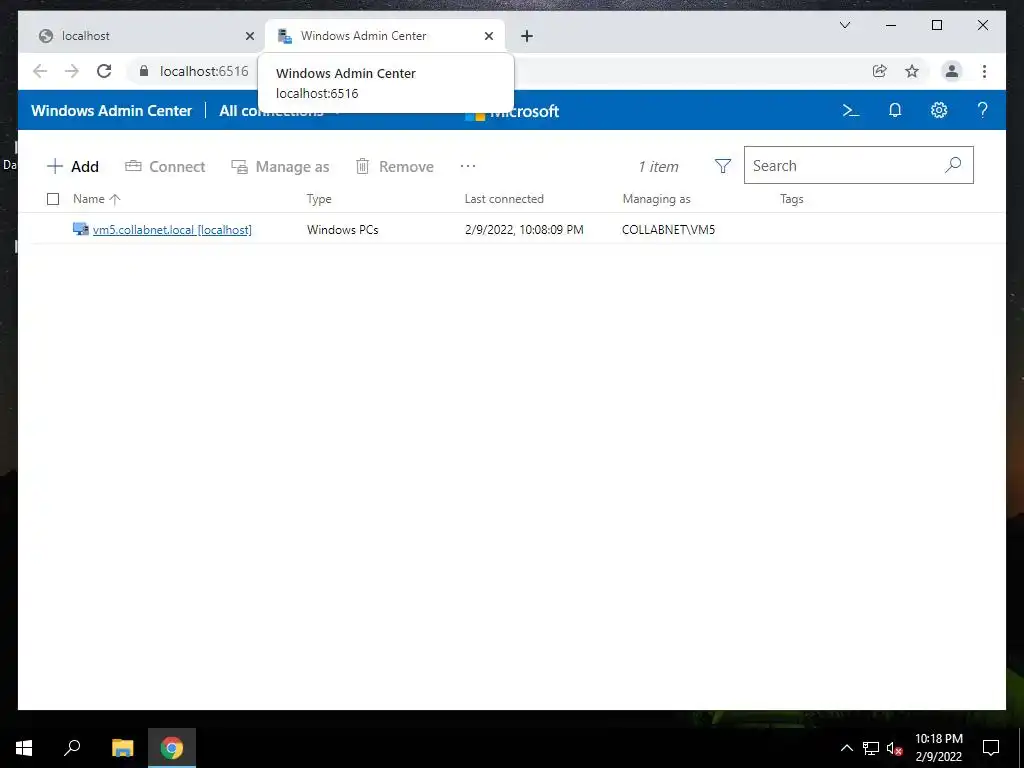Image resolution: width=1024 pixels, height=768 pixels.
Task: Click the taskbar clock showing 10:18 PM
Action: [938, 748]
